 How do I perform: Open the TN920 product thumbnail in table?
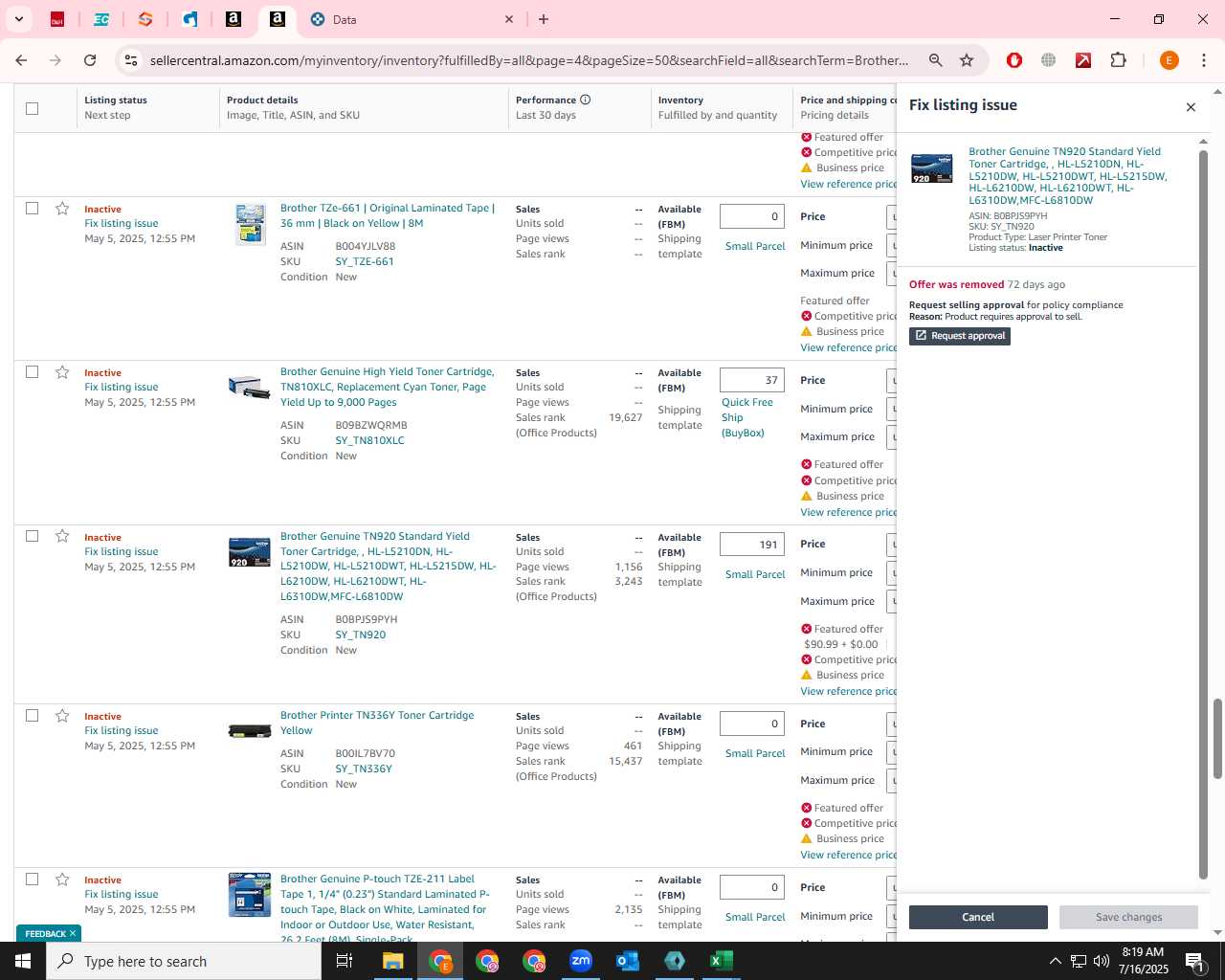click(249, 552)
